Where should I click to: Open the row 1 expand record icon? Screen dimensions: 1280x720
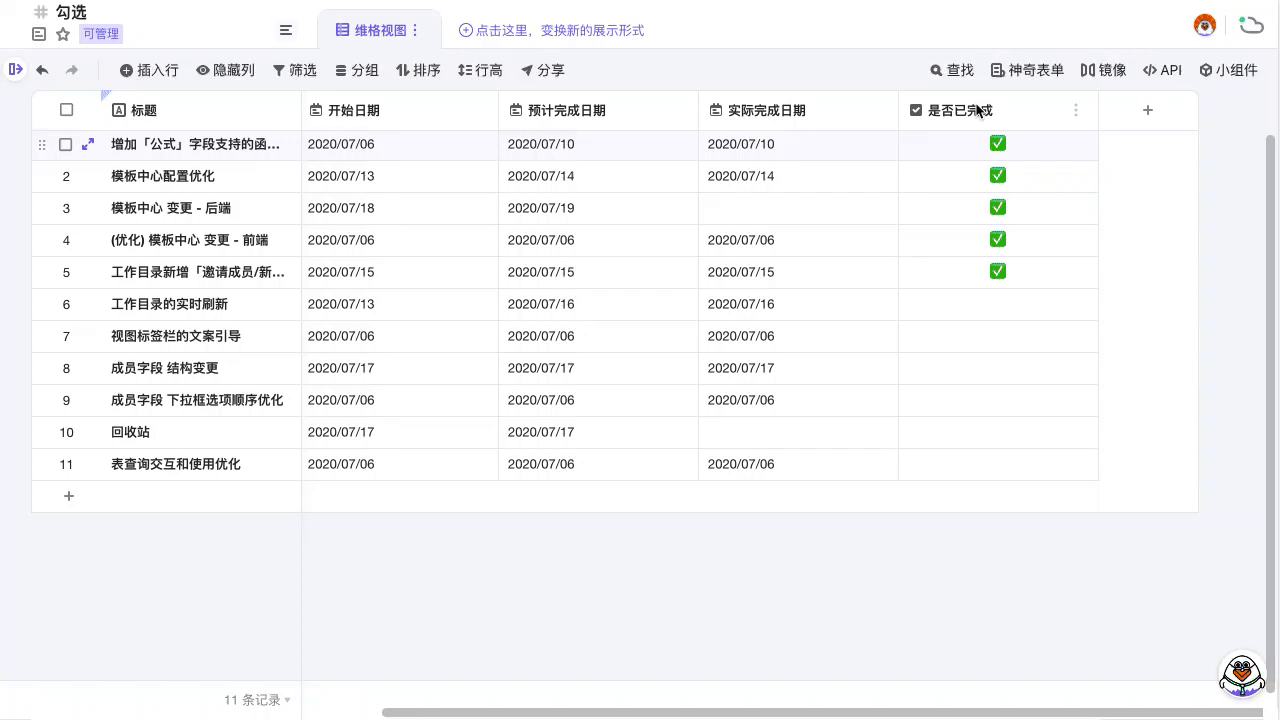(x=88, y=144)
